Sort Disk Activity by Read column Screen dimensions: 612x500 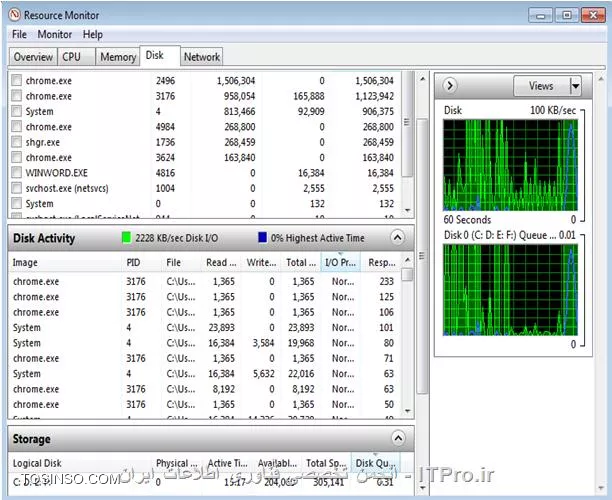point(221,262)
